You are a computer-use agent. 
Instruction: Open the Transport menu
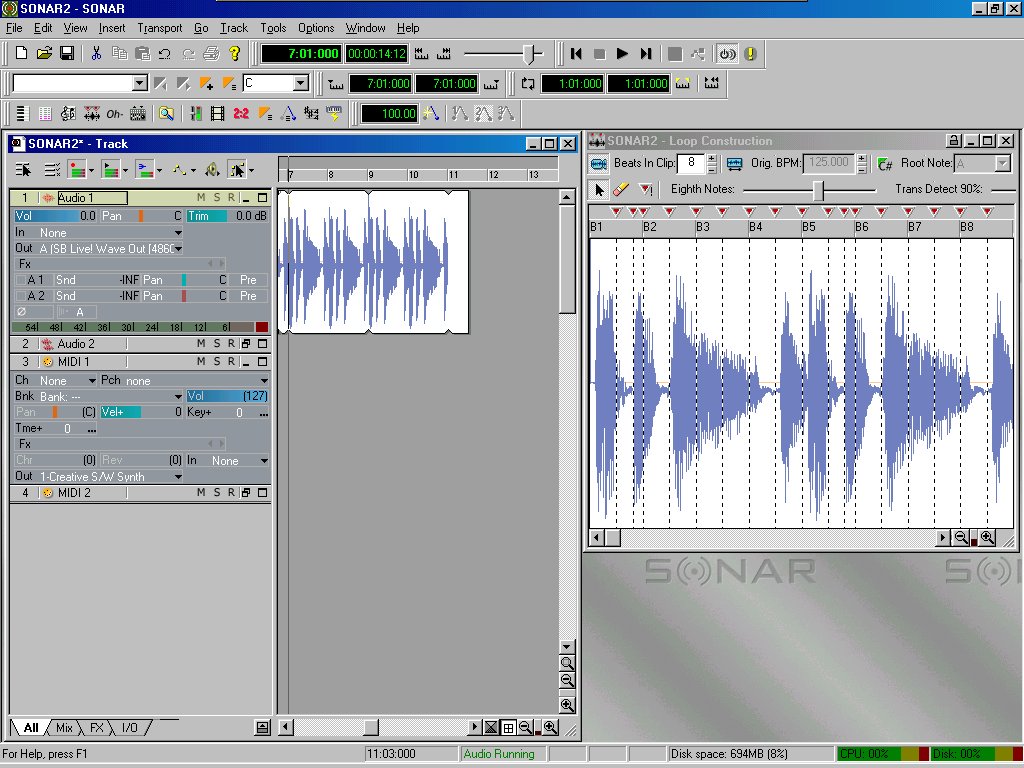159,28
